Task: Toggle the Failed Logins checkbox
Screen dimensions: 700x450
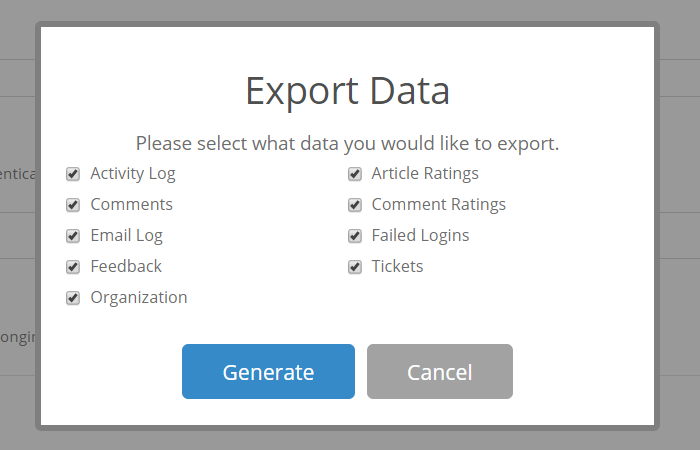Action: click(355, 236)
